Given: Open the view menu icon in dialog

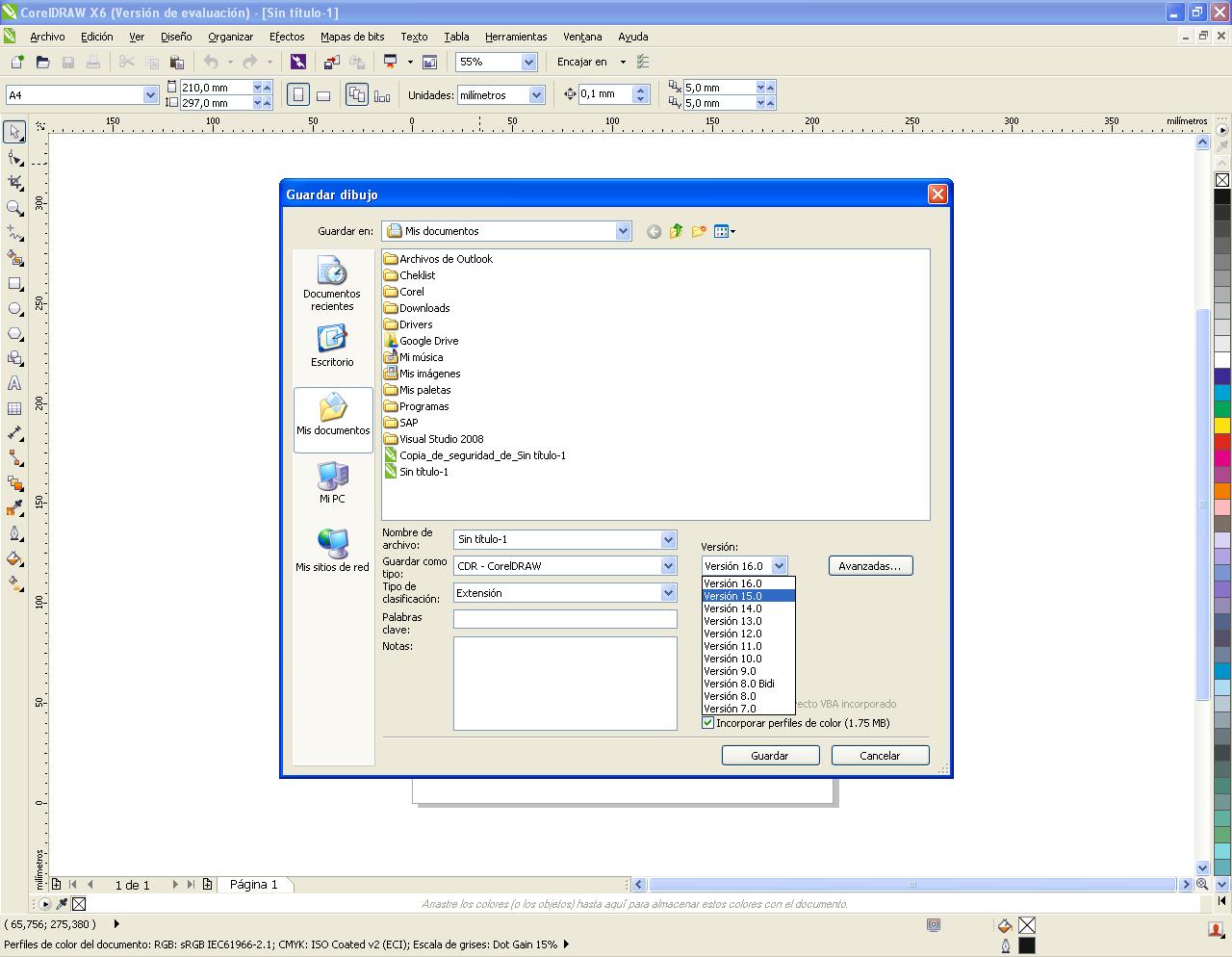Looking at the screenshot, I should pos(724,231).
